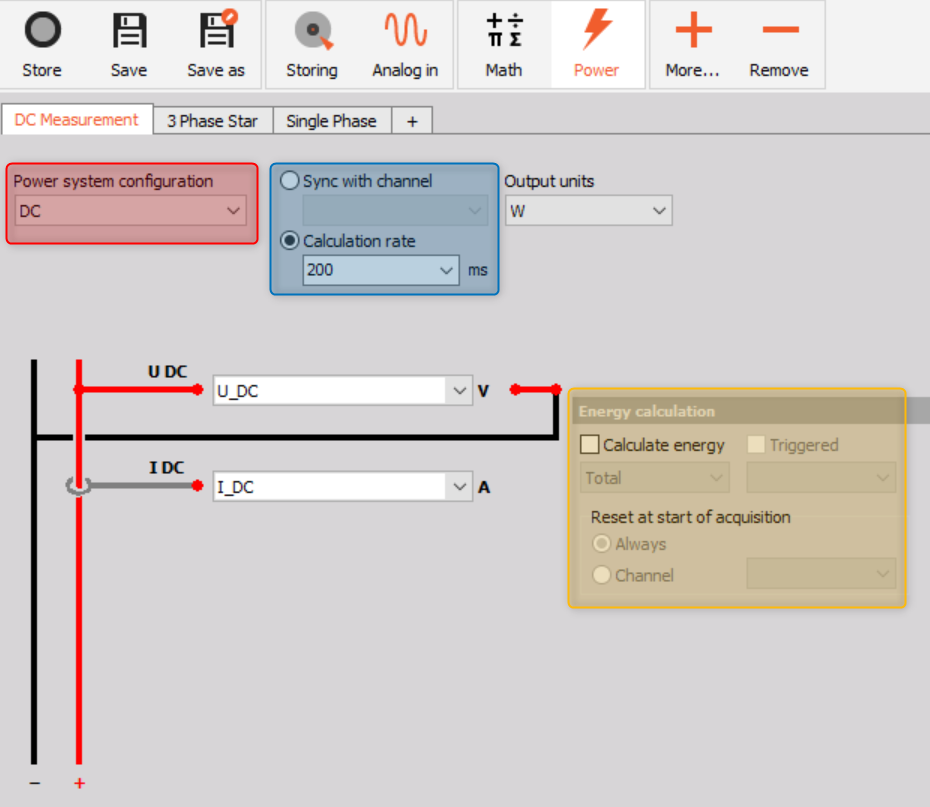Open dropdown under Triggered checkbox
930x807 pixels.
pyautogui.click(x=821, y=478)
